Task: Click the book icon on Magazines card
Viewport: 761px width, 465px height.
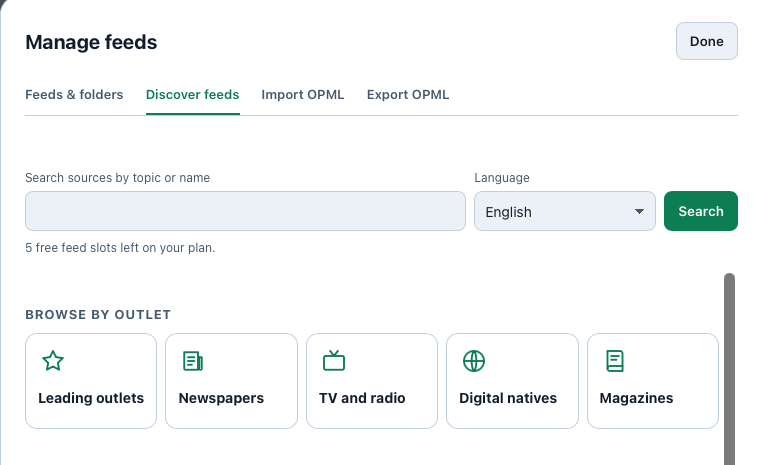Action: [x=615, y=361]
